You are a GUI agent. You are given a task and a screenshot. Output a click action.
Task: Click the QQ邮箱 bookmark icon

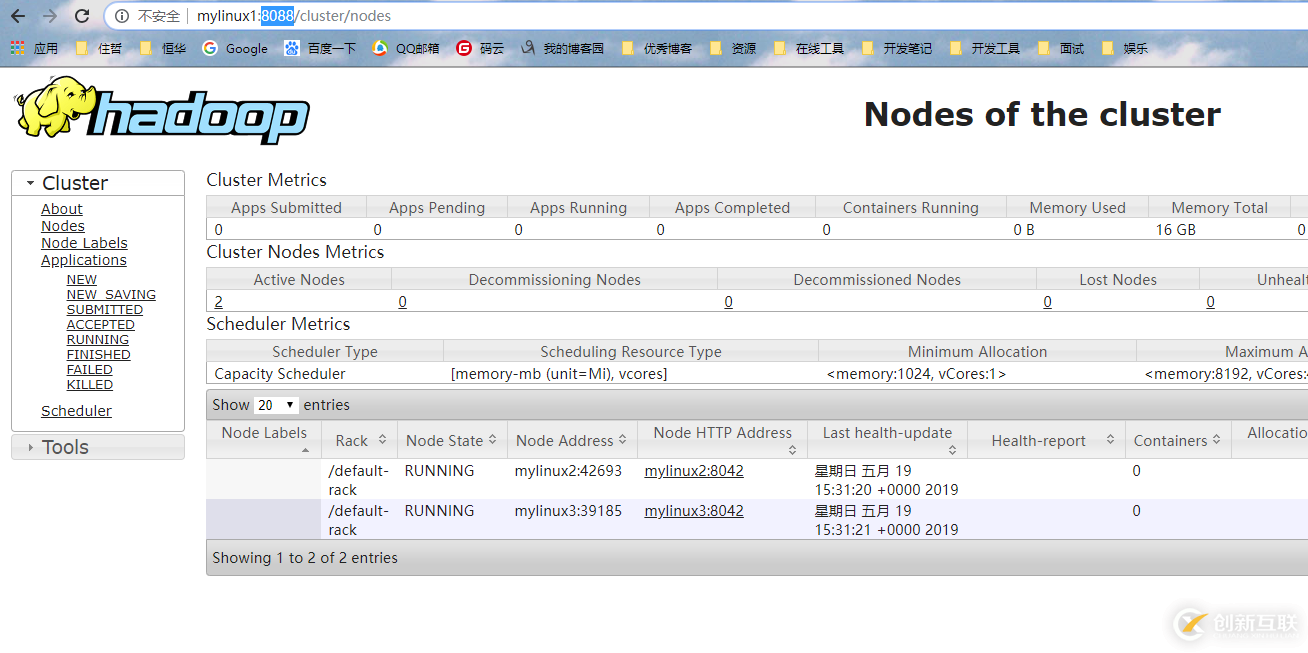click(x=378, y=47)
